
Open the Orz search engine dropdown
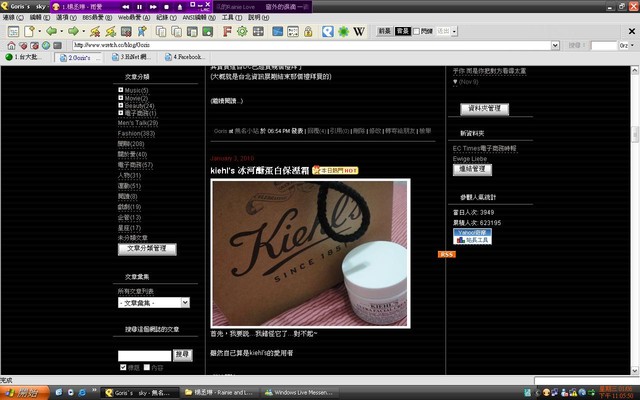tap(633, 46)
